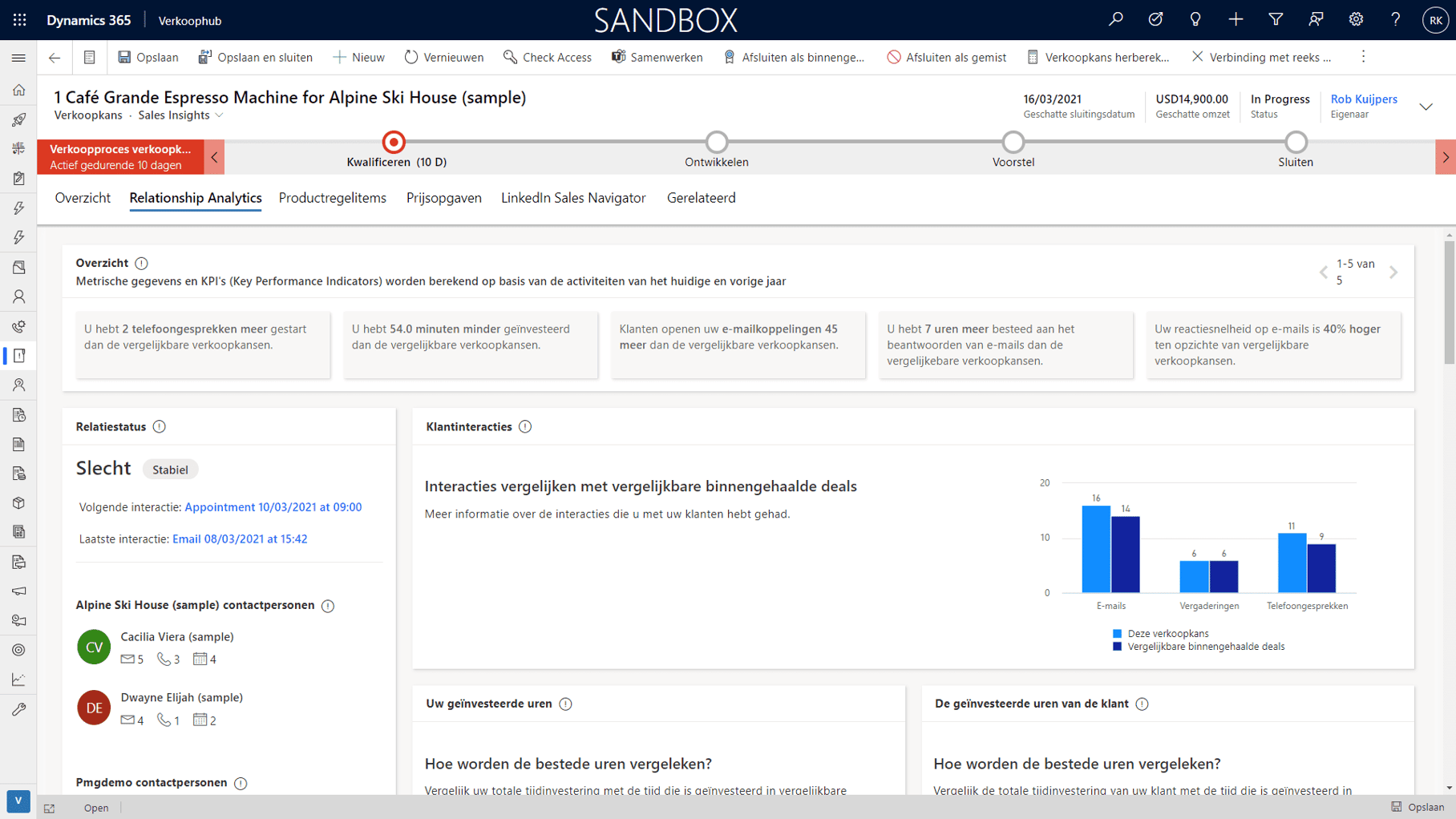This screenshot has height=819, width=1456.
Task: Open the clipboard activities icon in sidebar
Action: coord(18,179)
